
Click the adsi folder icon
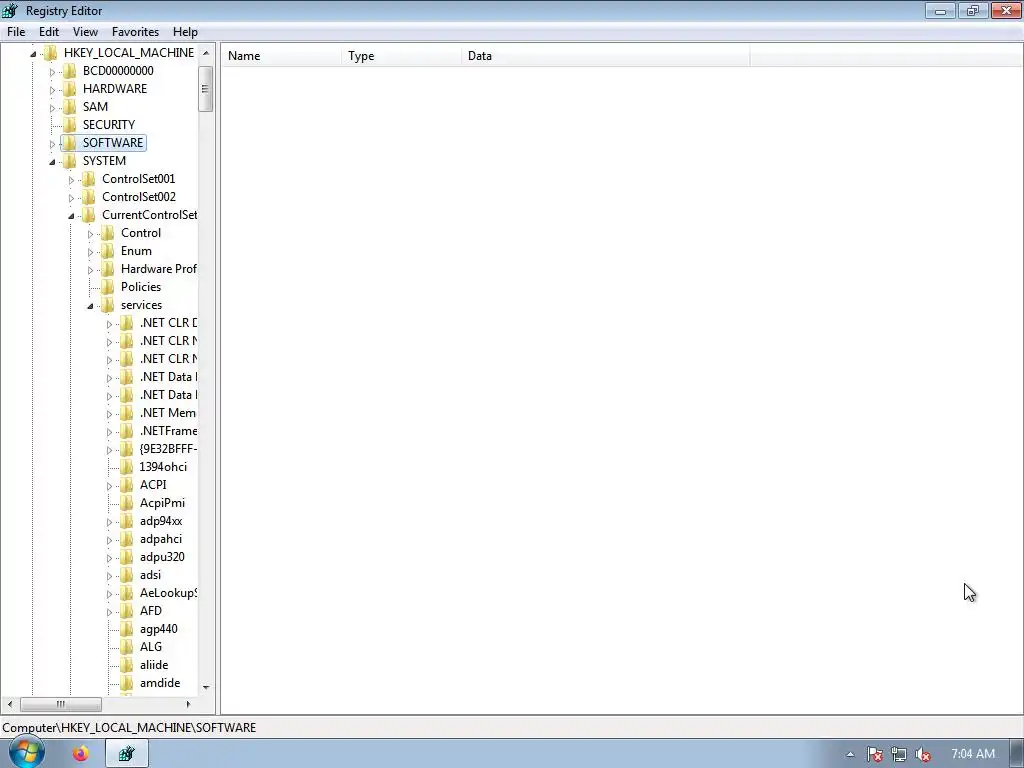[x=127, y=575]
